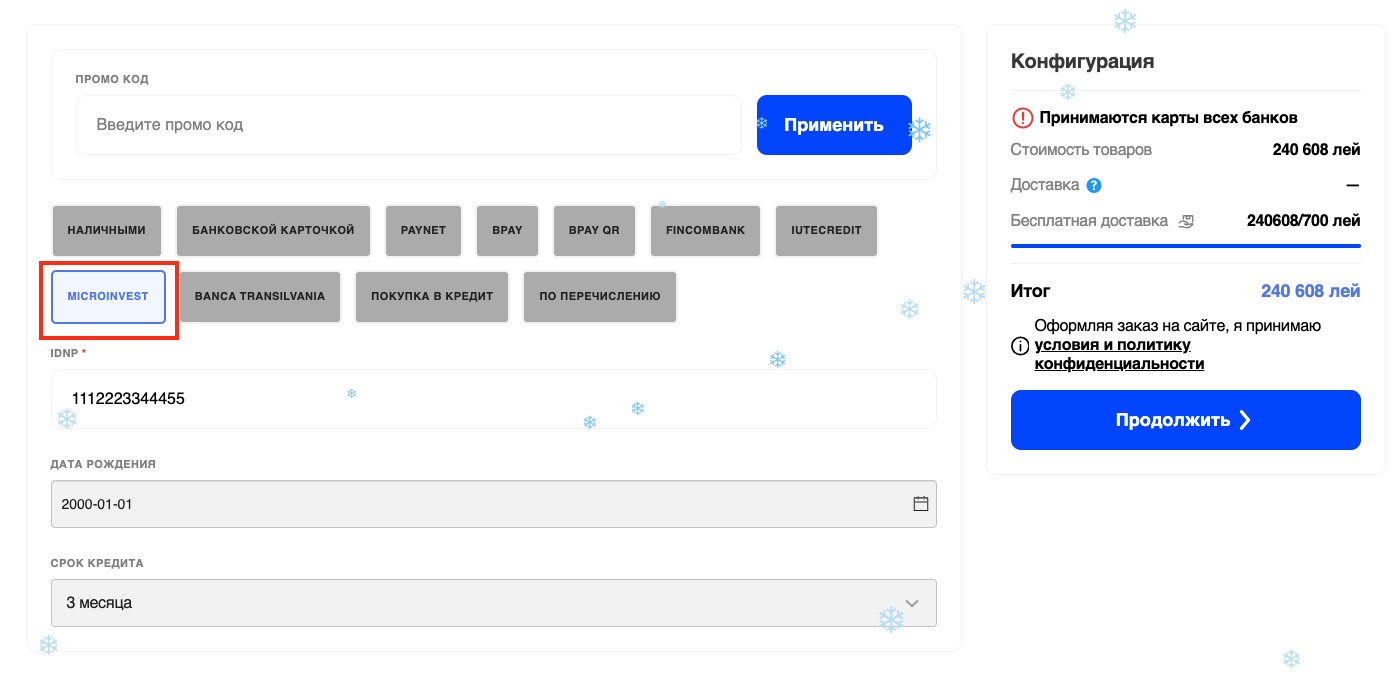Screen dimensions: 1400x675
Task: Open the условия и политику конфиденциальности link
Action: click(1118, 355)
